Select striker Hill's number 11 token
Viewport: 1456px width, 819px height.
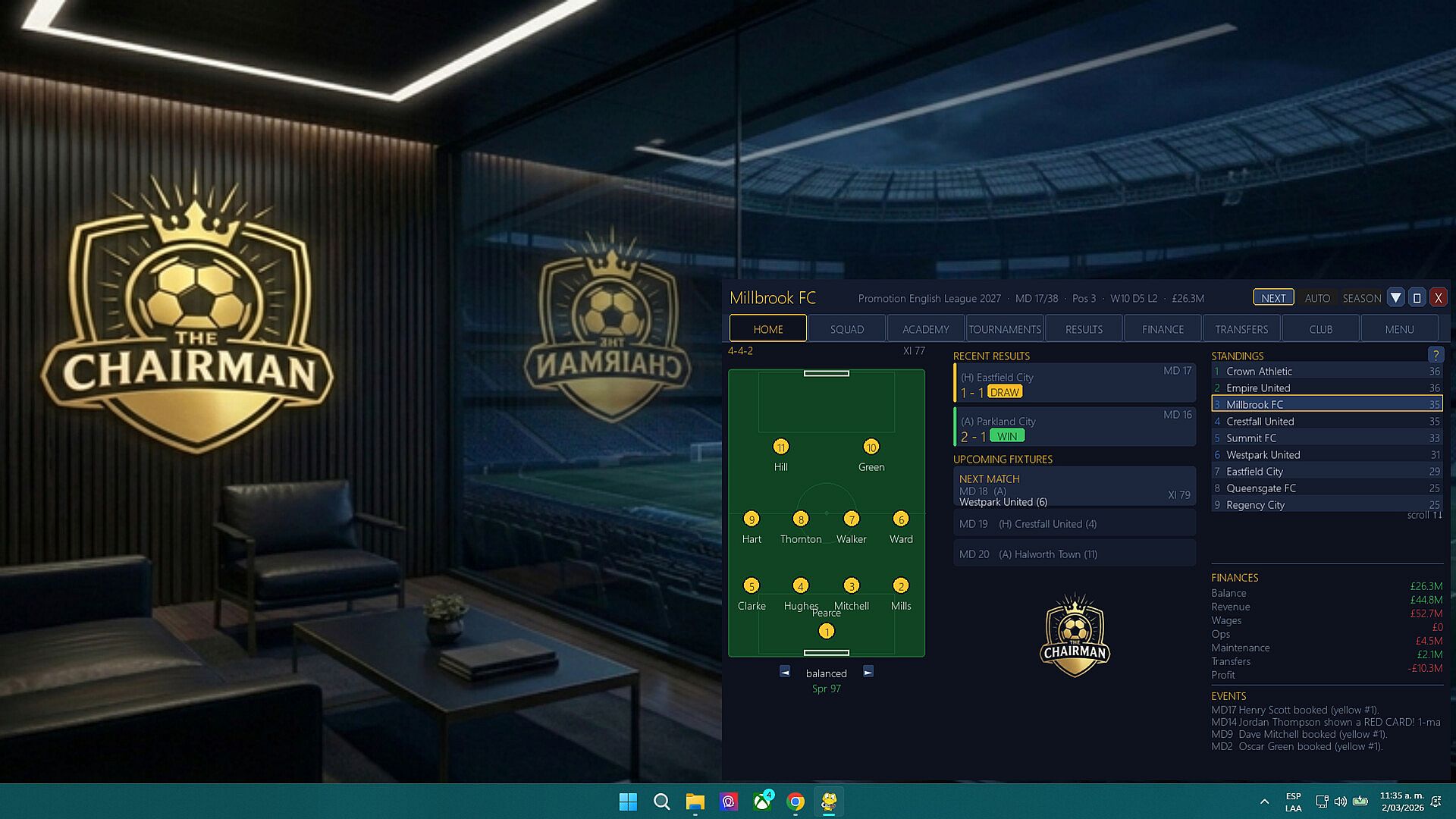click(x=780, y=447)
